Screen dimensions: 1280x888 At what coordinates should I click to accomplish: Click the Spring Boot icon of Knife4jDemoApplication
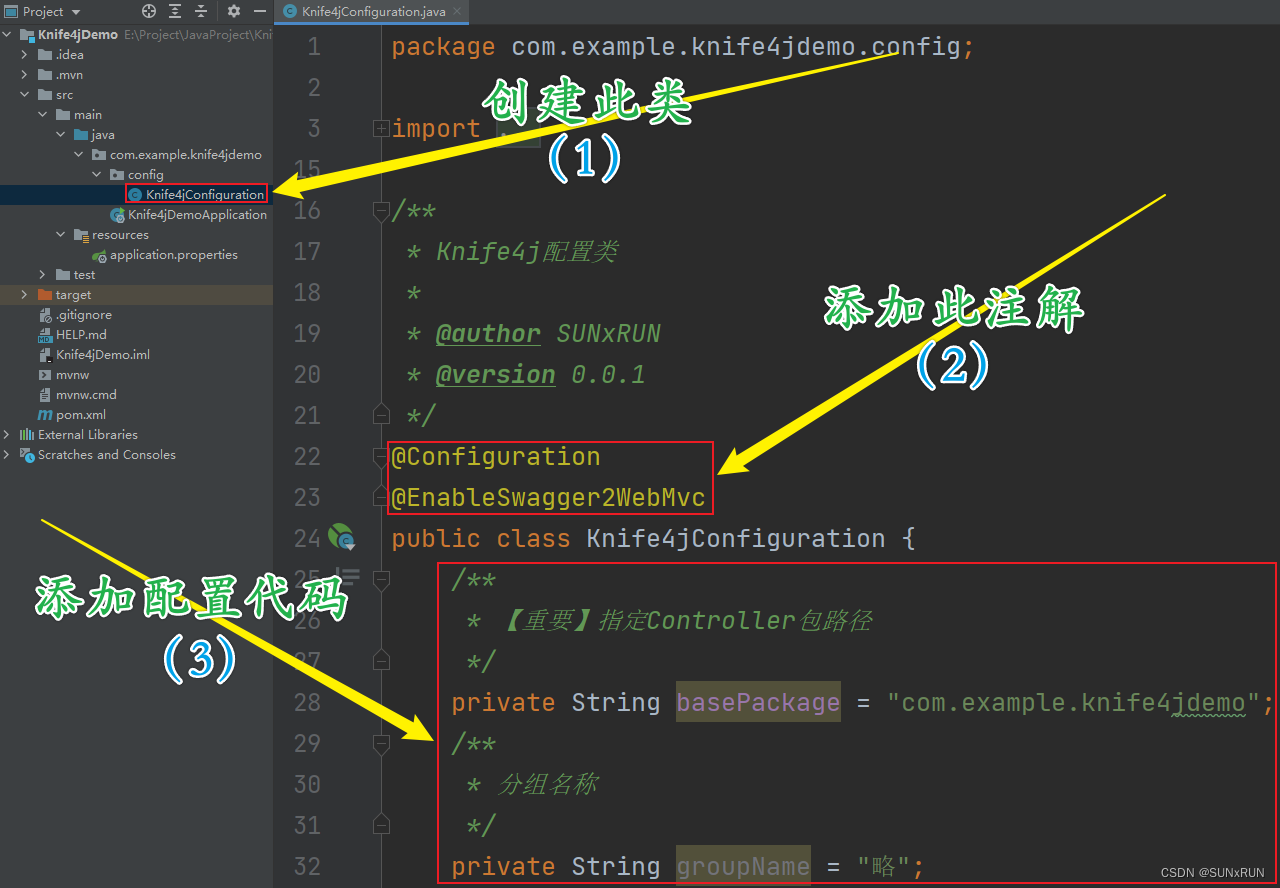click(118, 215)
